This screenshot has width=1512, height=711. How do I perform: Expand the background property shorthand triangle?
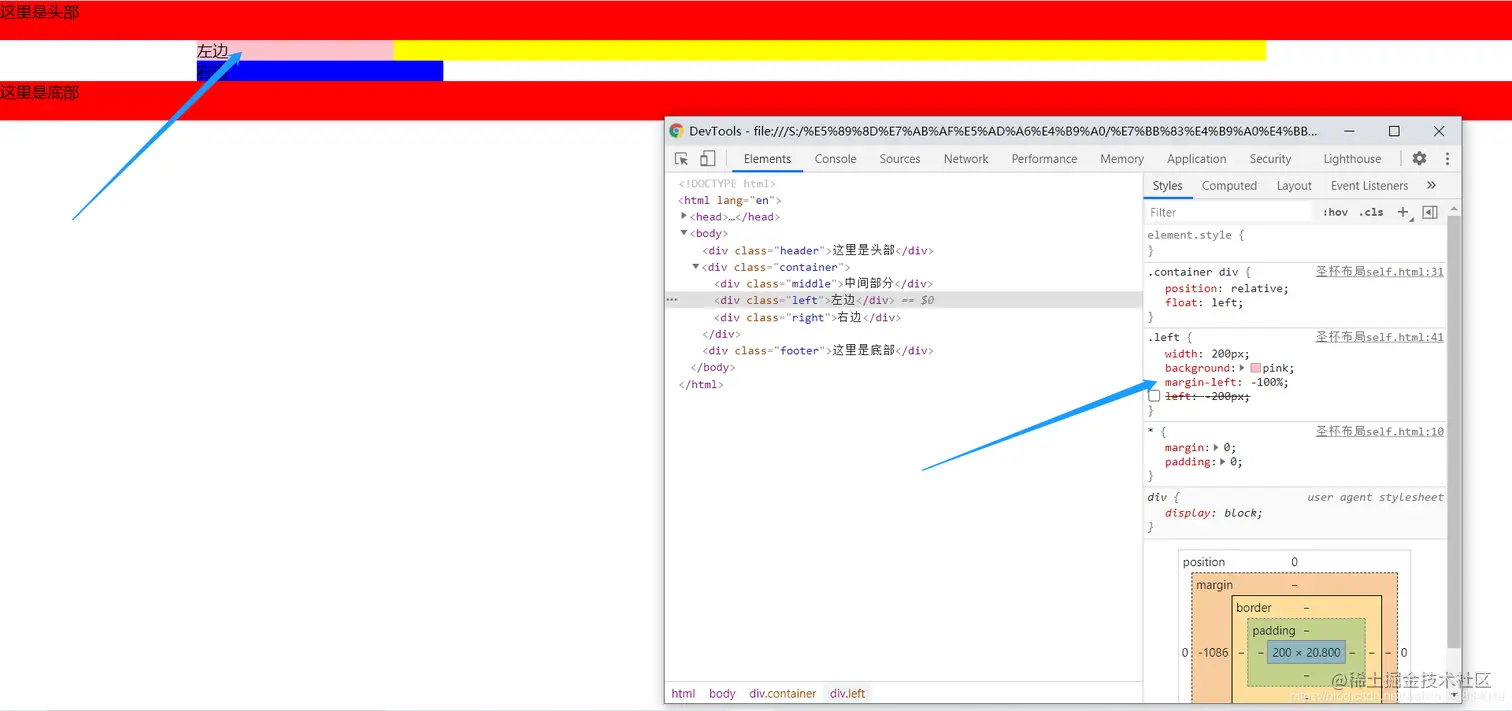click(x=1243, y=368)
